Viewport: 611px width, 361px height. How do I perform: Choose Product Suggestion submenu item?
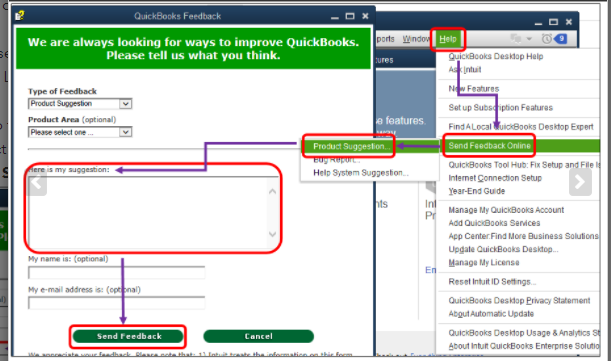click(351, 147)
